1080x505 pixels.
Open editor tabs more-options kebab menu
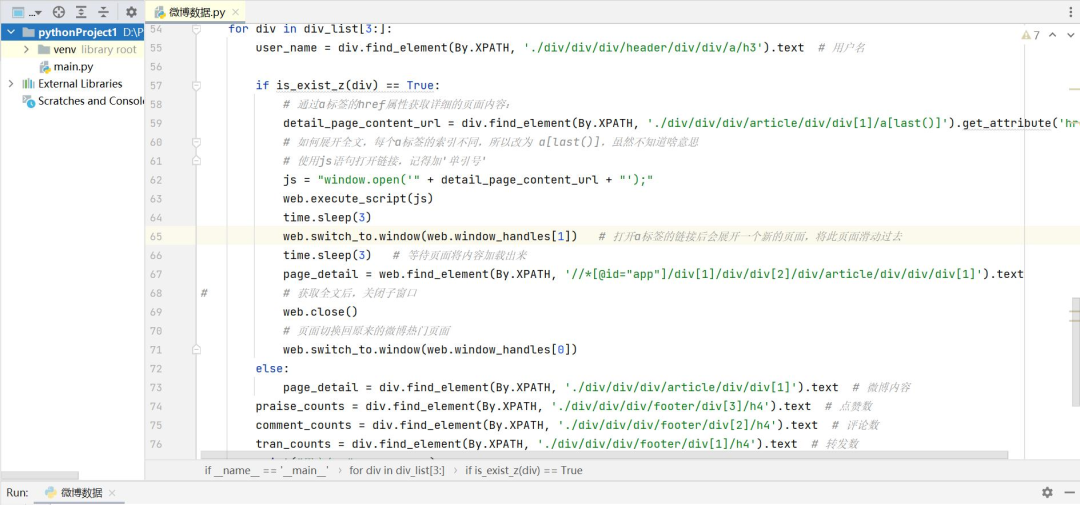[x=1069, y=12]
